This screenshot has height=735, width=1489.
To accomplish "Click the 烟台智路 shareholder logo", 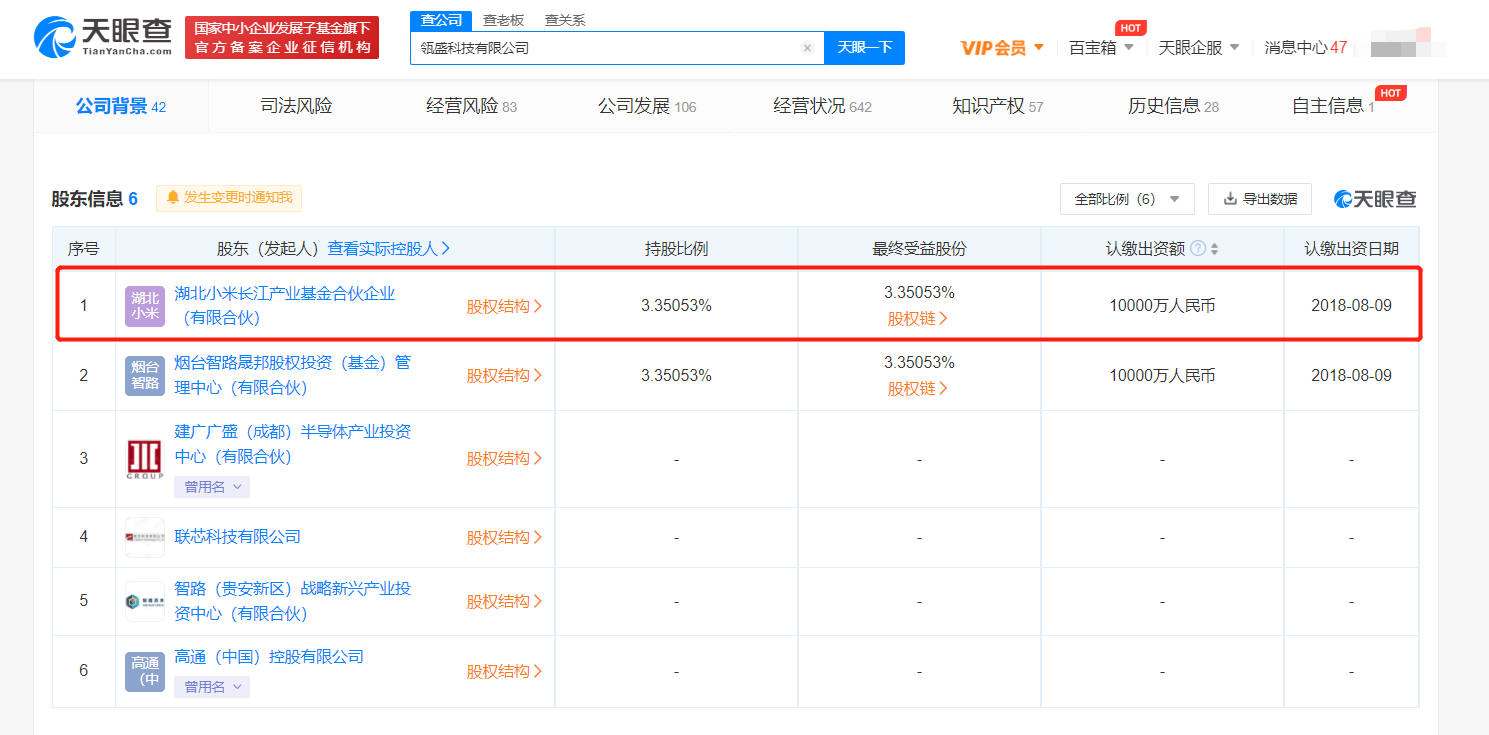I will [x=145, y=375].
